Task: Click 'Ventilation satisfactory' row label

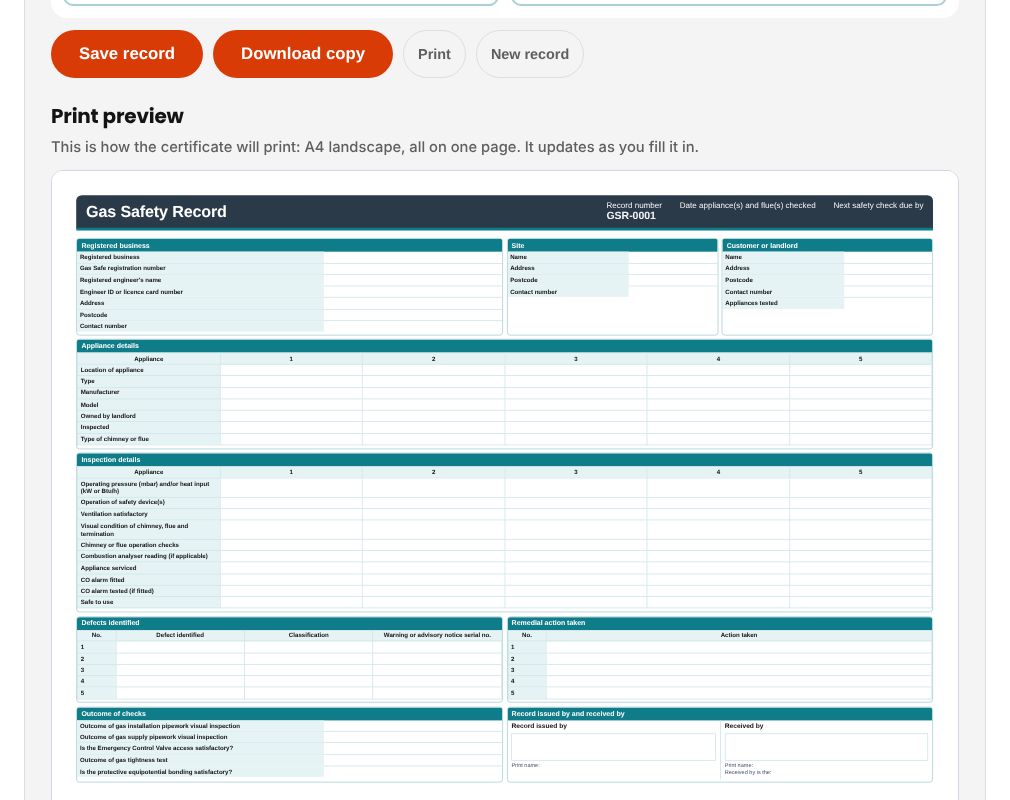Action: 114,514
